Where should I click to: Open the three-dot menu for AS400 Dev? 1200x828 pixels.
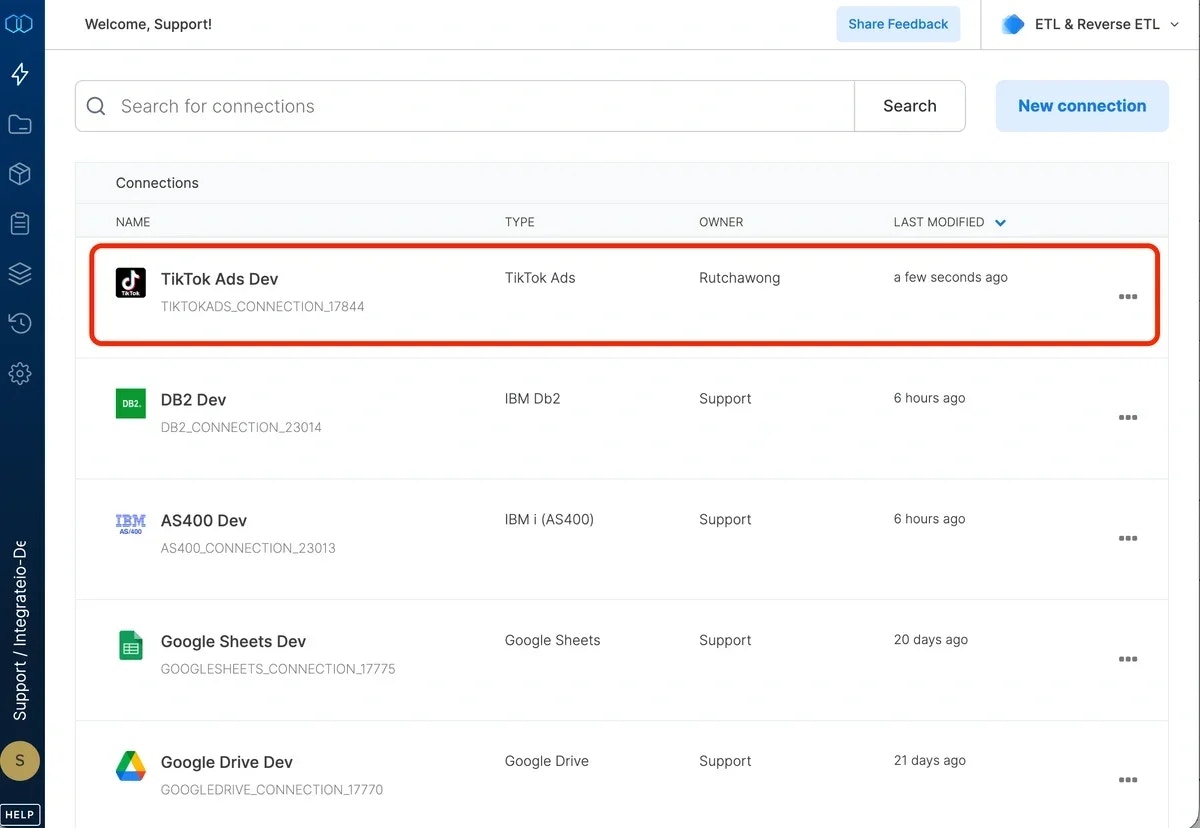[x=1128, y=539]
